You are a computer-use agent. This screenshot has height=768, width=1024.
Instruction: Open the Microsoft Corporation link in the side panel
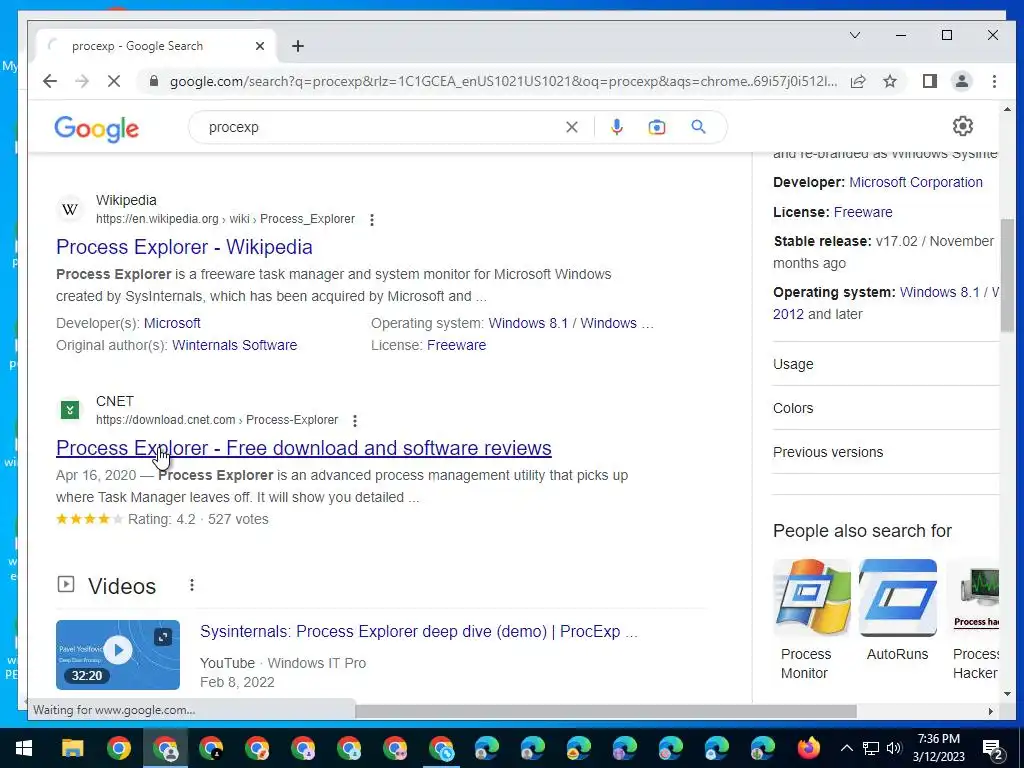click(916, 182)
